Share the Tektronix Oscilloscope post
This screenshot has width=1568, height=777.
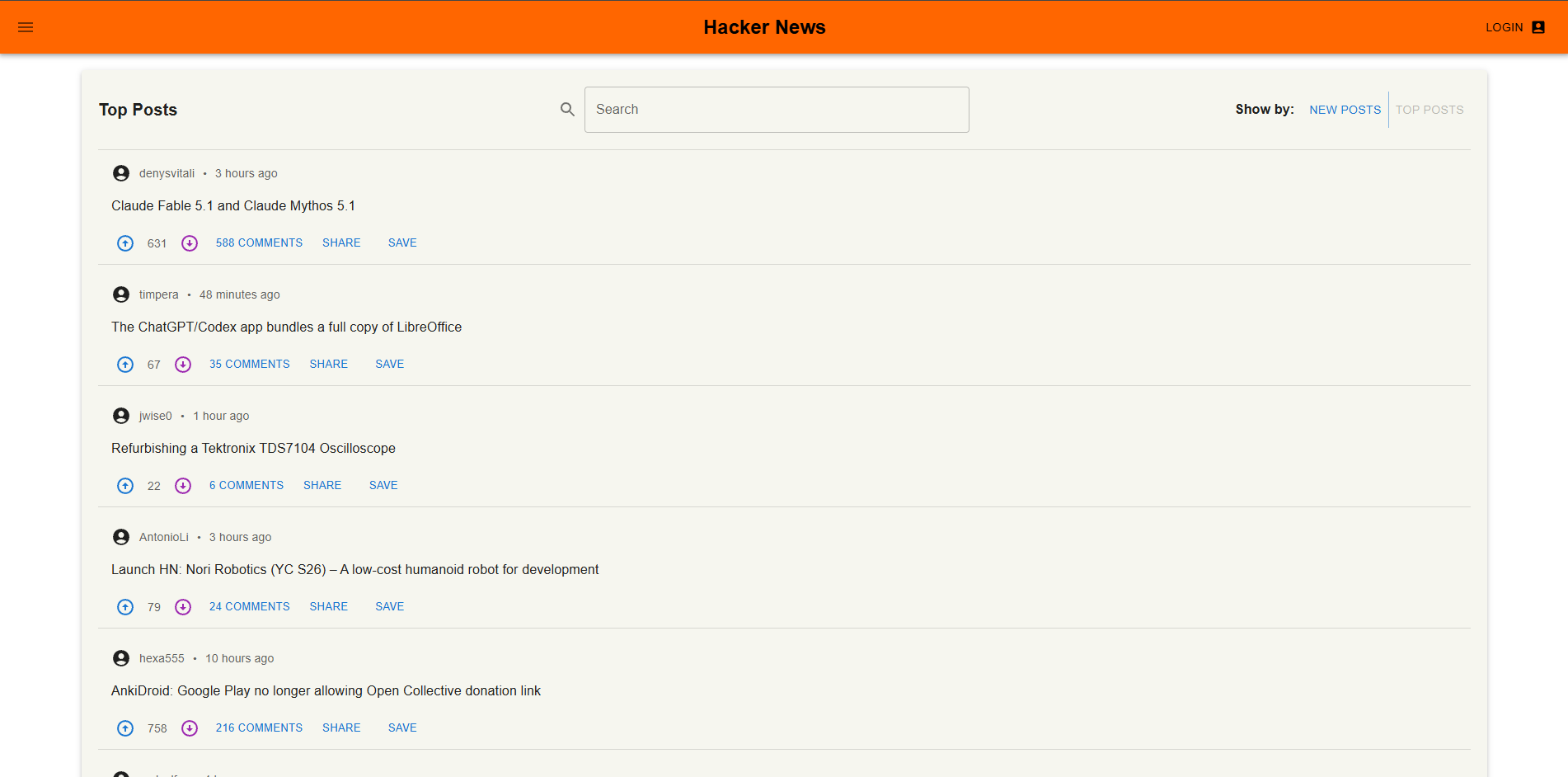tap(322, 486)
